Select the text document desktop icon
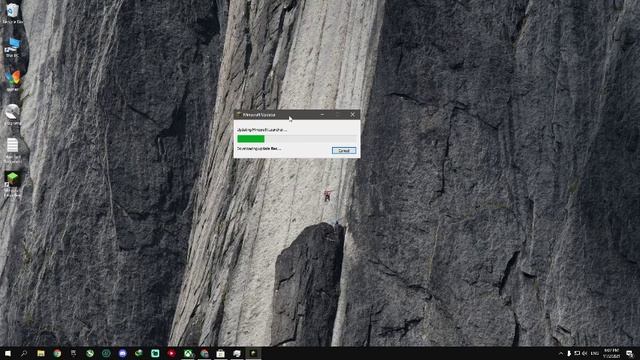This screenshot has width=640, height=360. 13,150
